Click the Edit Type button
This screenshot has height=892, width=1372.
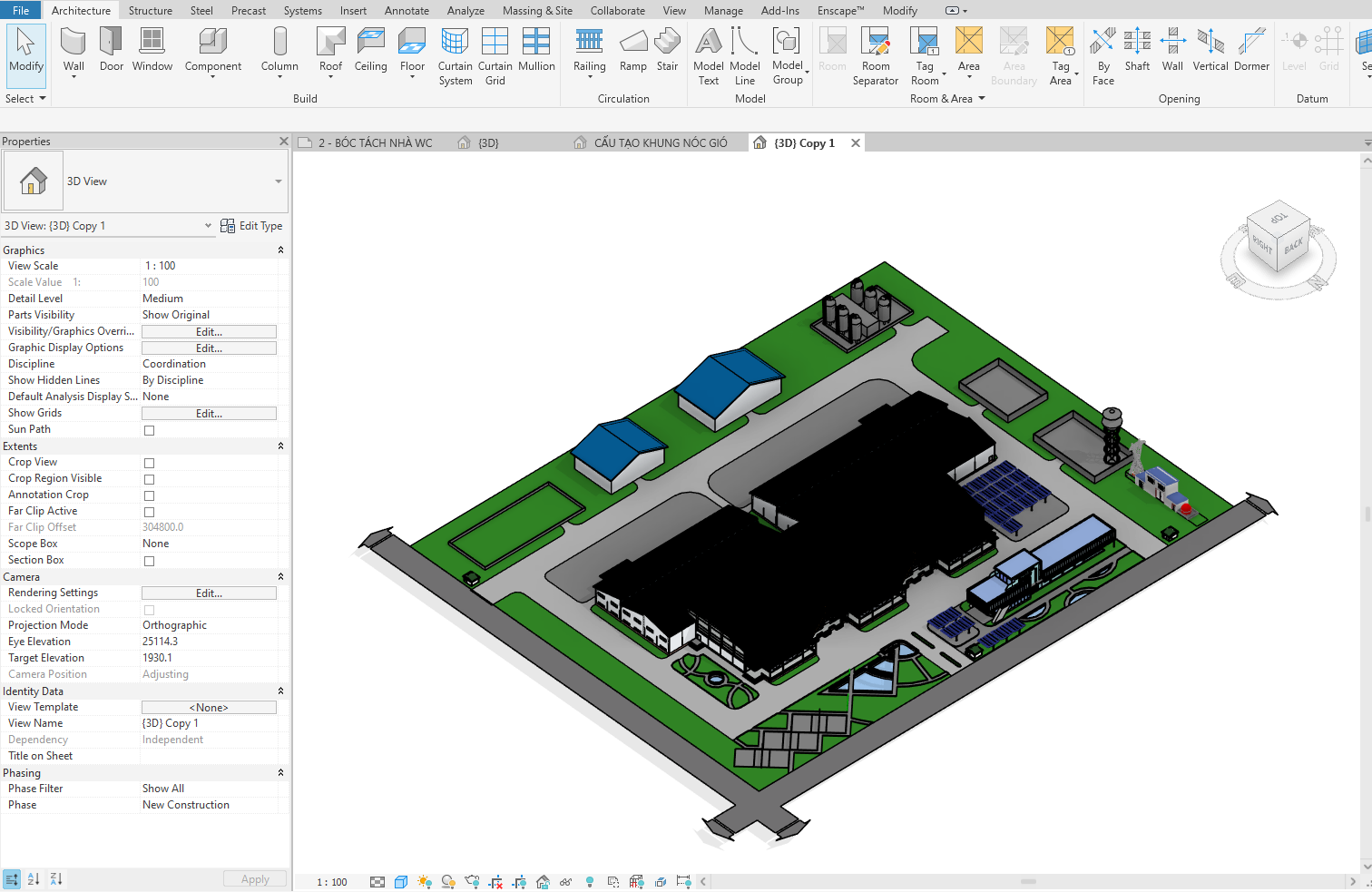[251, 226]
